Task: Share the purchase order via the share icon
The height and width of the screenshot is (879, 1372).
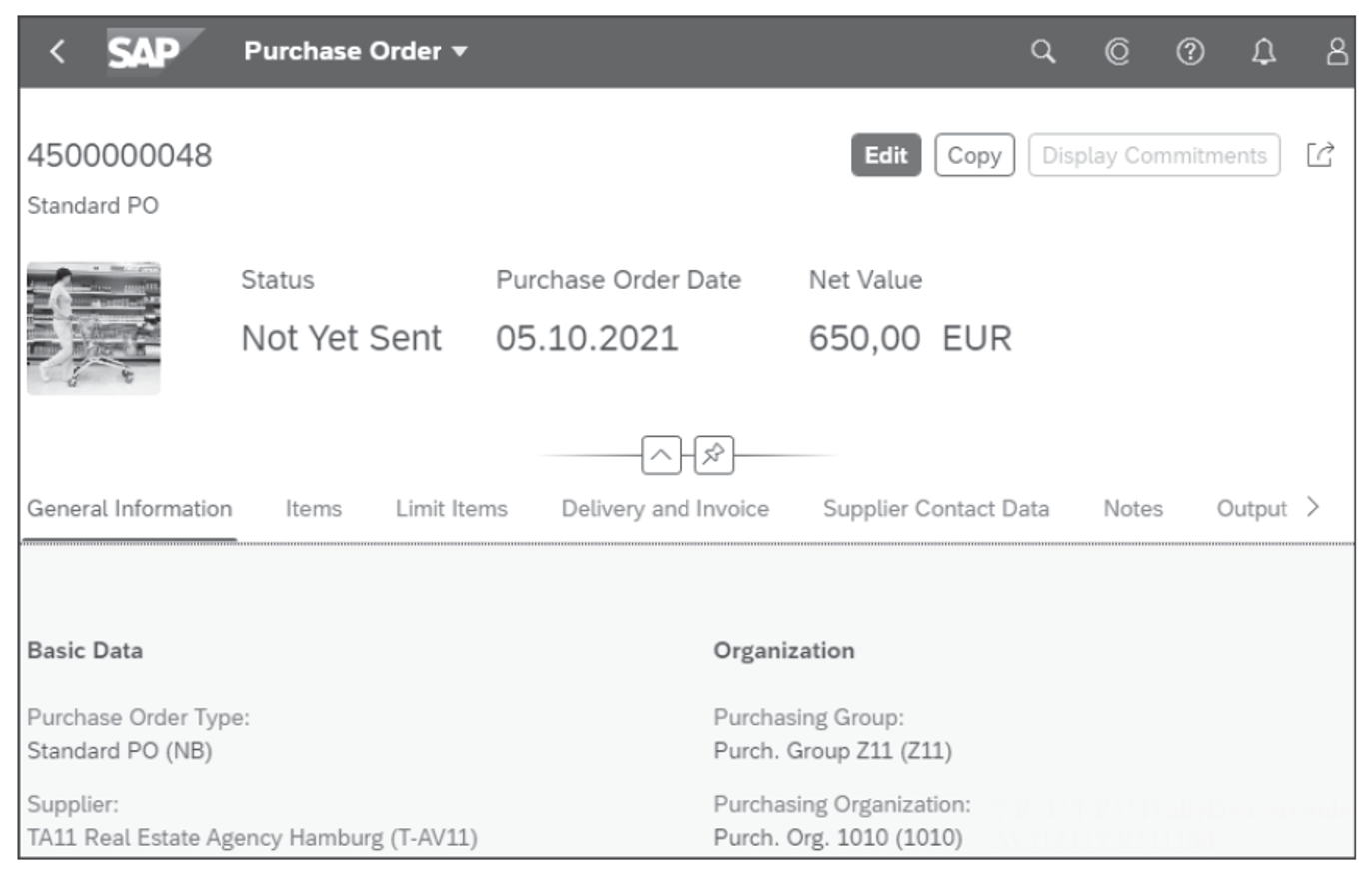Action: 1322,156
